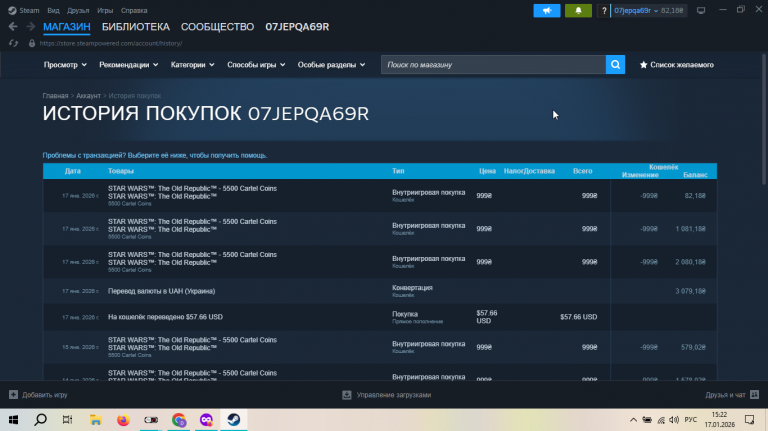Click the Steam icon in the taskbar
The width and height of the screenshot is (768, 431).
click(234, 420)
